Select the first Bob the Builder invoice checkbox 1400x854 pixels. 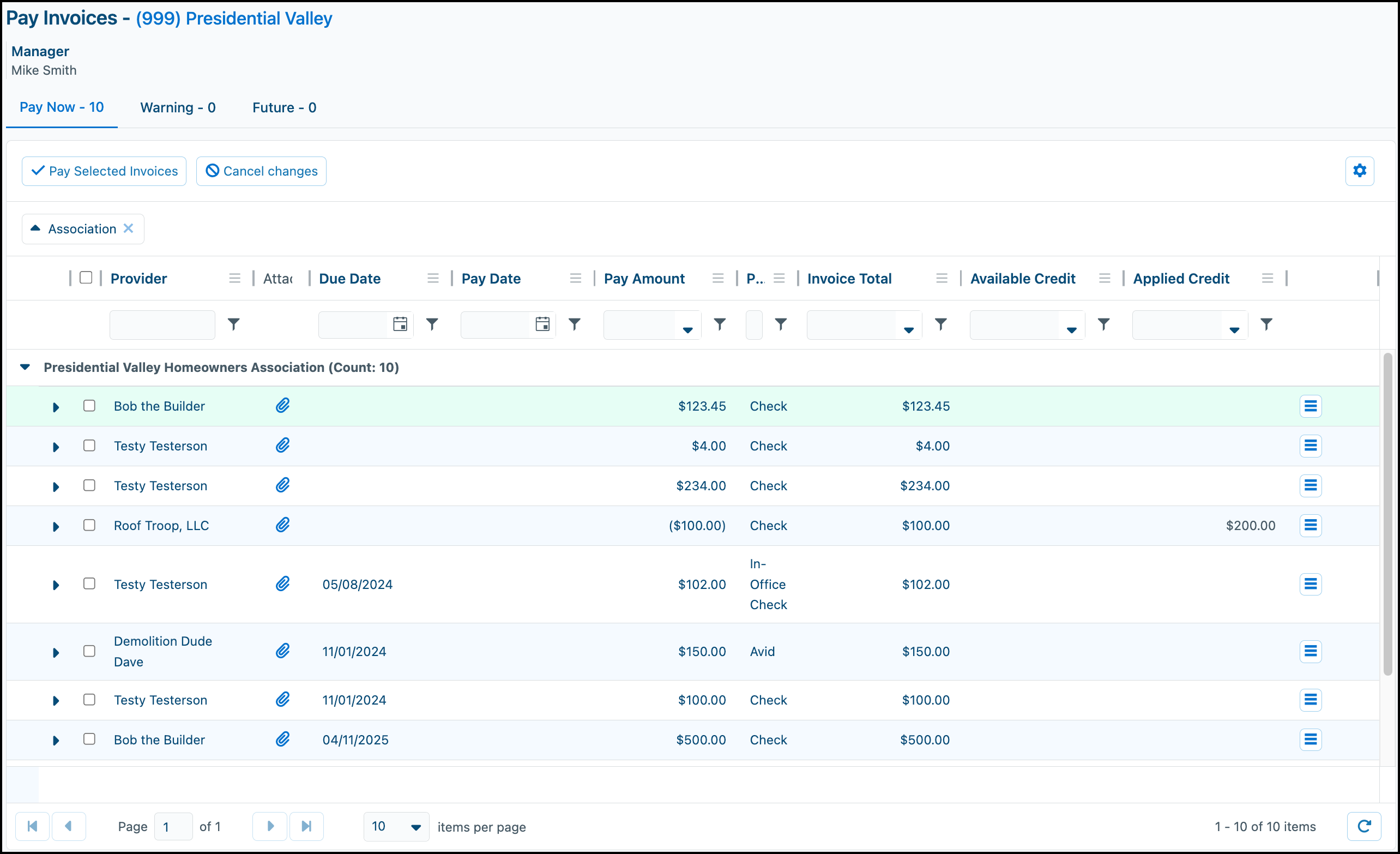click(x=89, y=406)
